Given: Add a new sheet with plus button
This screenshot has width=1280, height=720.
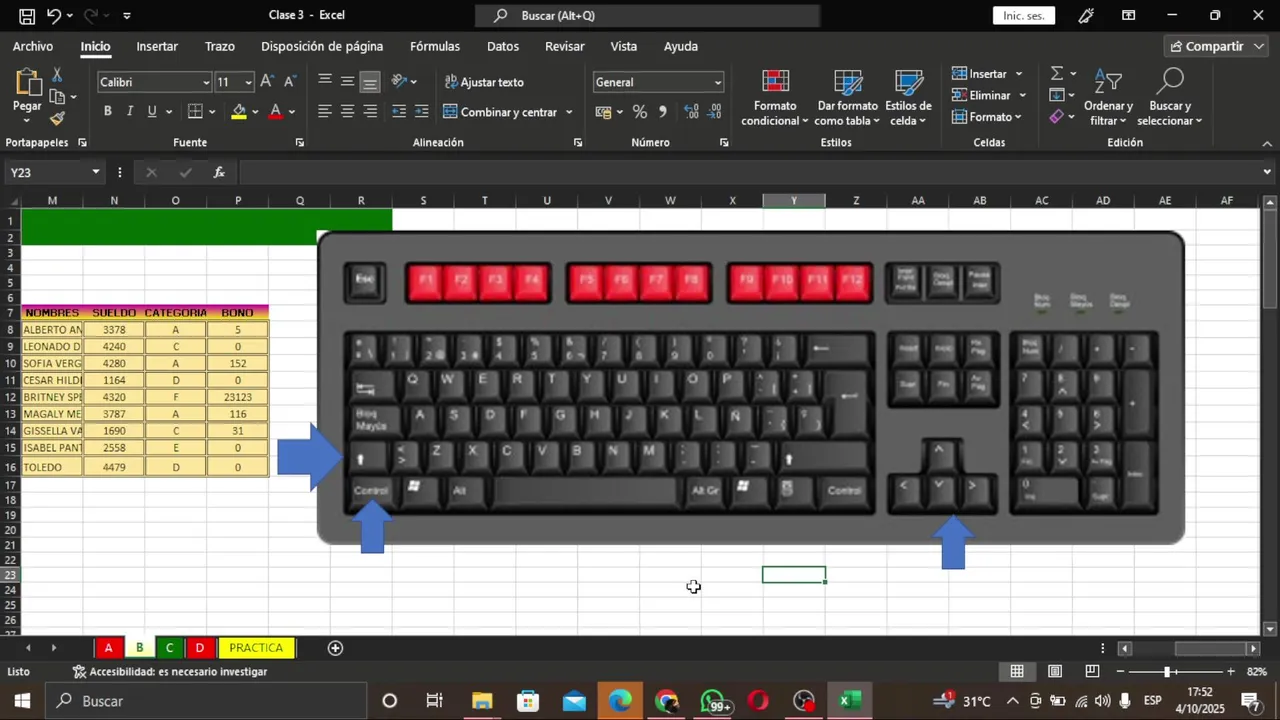Looking at the screenshot, I should [x=336, y=648].
